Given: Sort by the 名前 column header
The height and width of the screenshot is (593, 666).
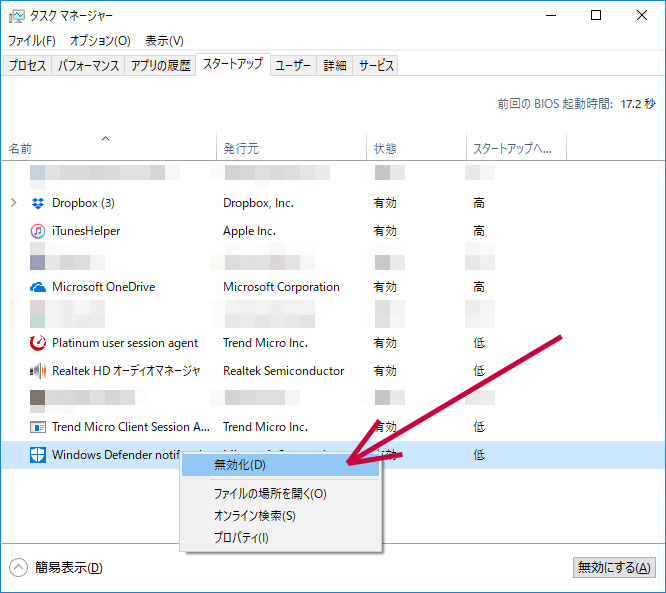Looking at the screenshot, I should (109, 147).
